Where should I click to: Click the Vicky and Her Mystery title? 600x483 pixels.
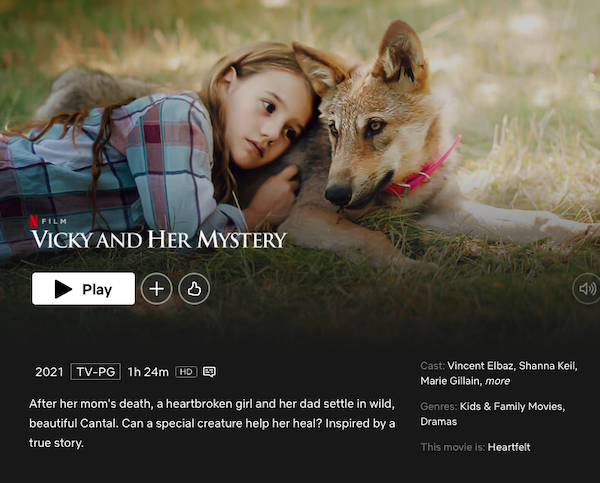[x=158, y=240]
